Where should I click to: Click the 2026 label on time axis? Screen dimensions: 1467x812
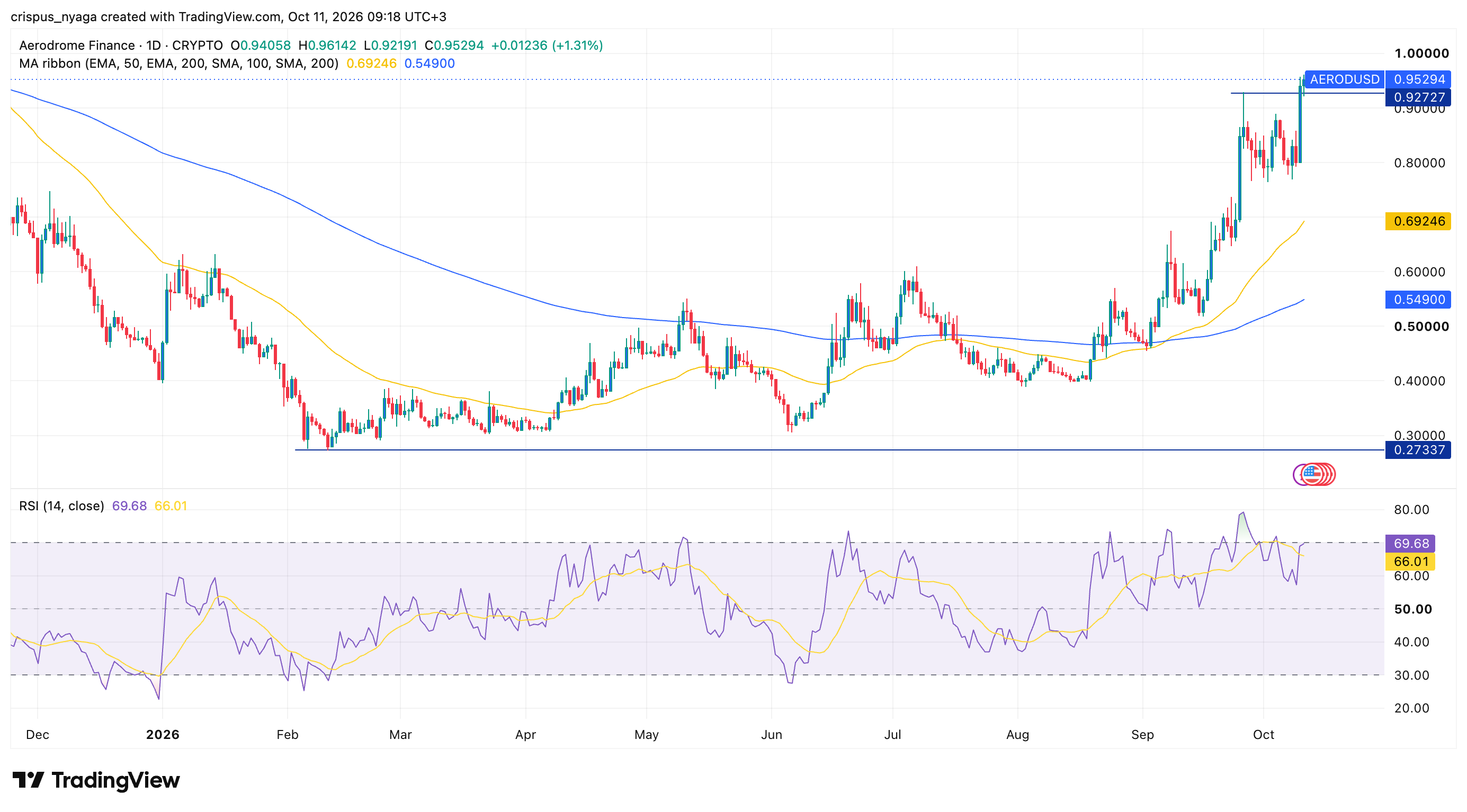(x=162, y=735)
